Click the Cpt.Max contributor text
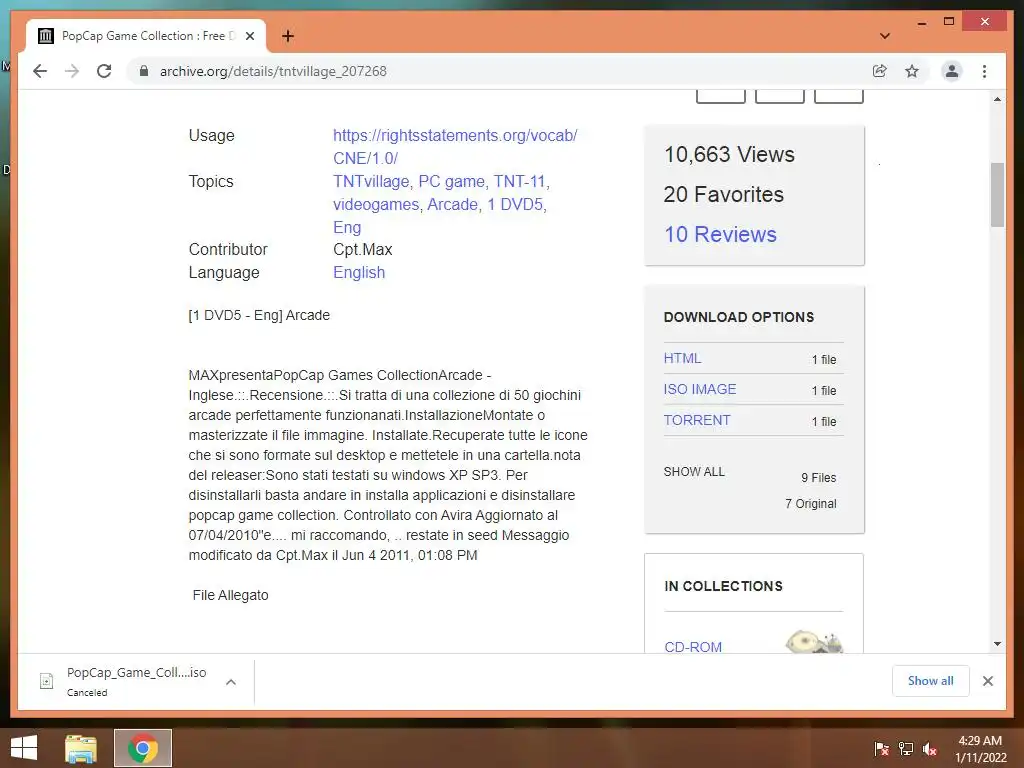The width and height of the screenshot is (1024, 768). click(362, 249)
